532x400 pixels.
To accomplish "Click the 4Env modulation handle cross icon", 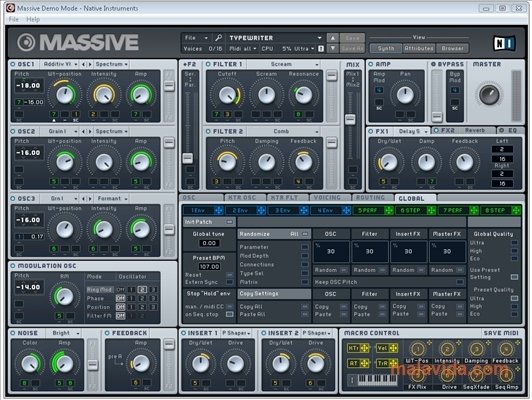I will (x=346, y=210).
